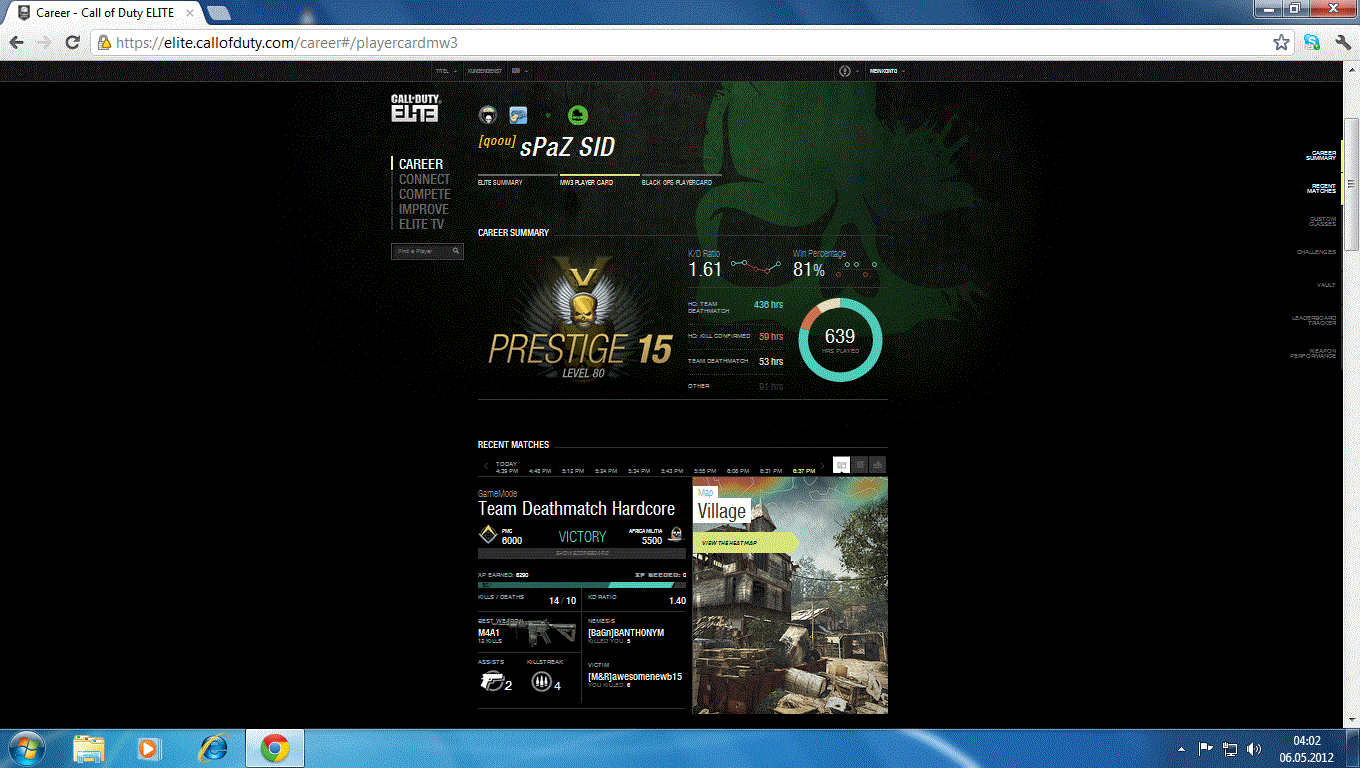
Task: Click the green circular badge above player name
Action: (x=578, y=116)
